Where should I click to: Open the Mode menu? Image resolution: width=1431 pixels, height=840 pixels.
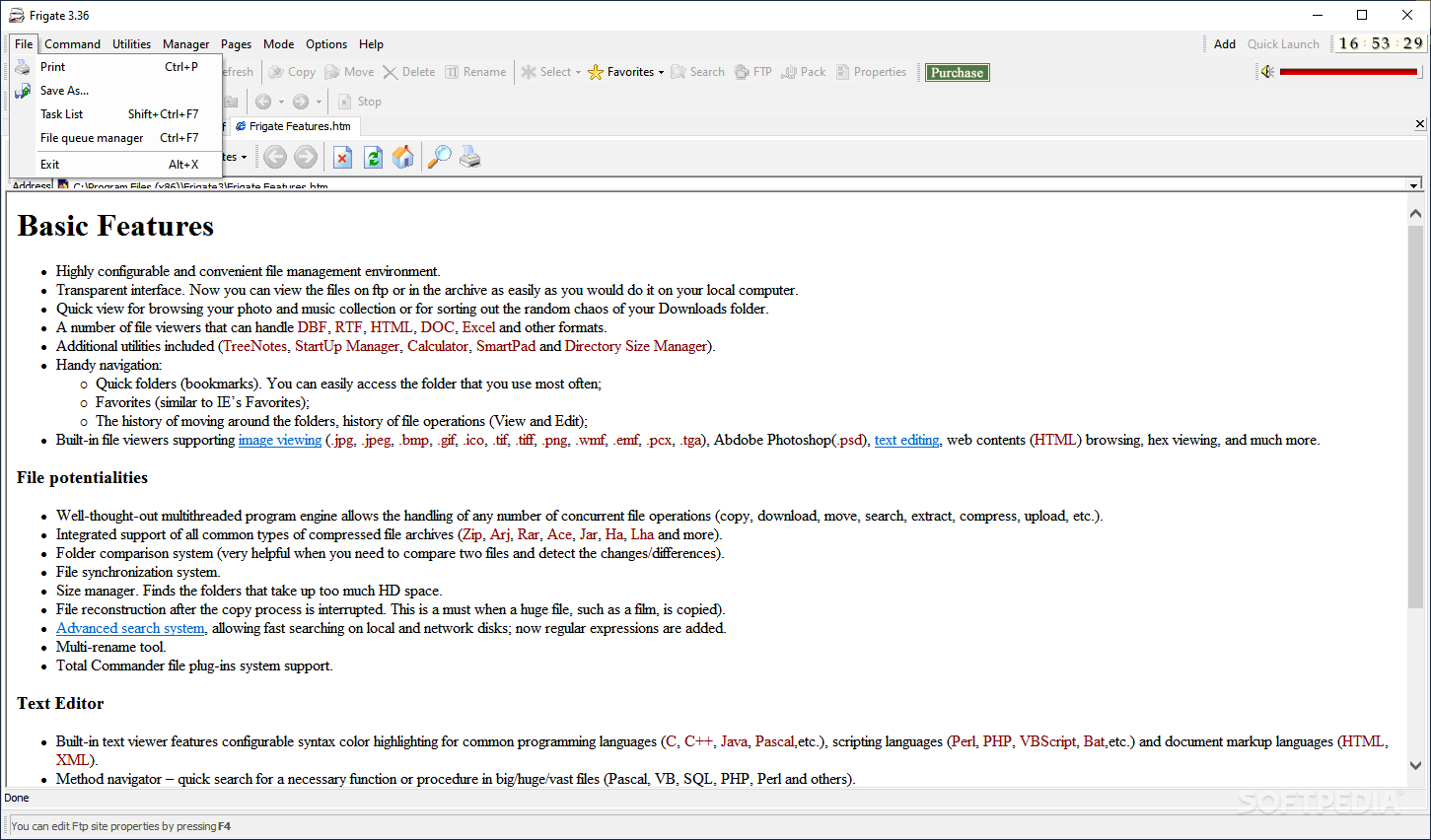278,44
